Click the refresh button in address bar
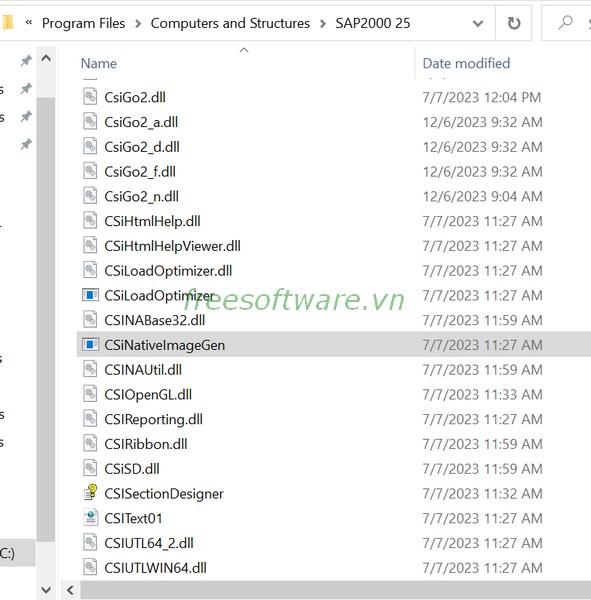Viewport: 591px width, 600px height. click(x=514, y=23)
